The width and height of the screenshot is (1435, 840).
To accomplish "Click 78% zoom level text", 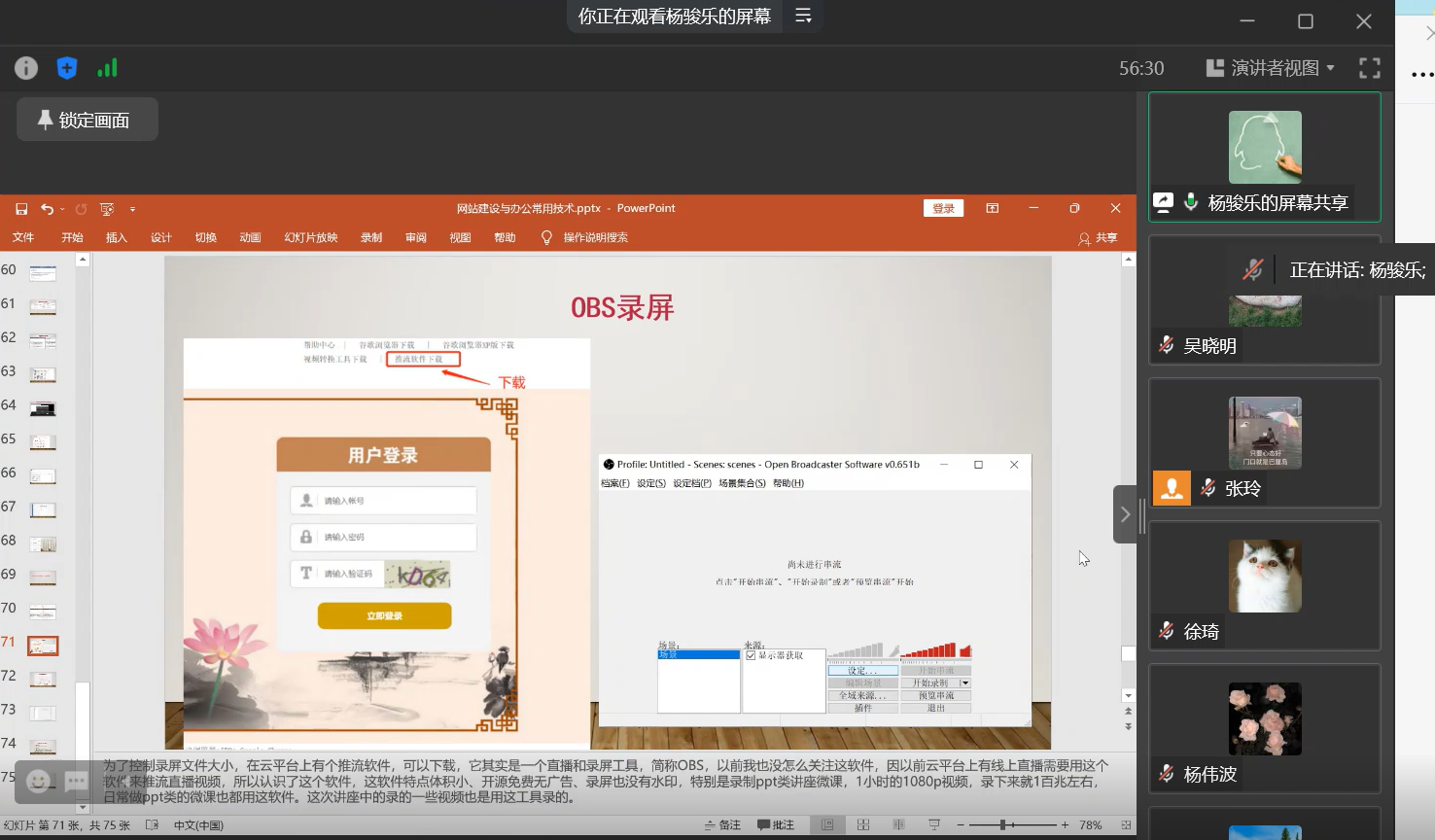I will pyautogui.click(x=1091, y=824).
